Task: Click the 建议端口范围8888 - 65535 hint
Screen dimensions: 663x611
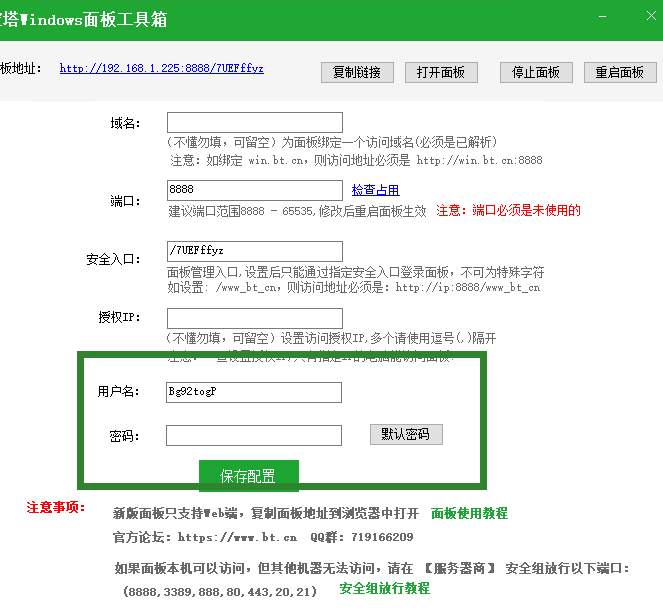Action: point(242,211)
